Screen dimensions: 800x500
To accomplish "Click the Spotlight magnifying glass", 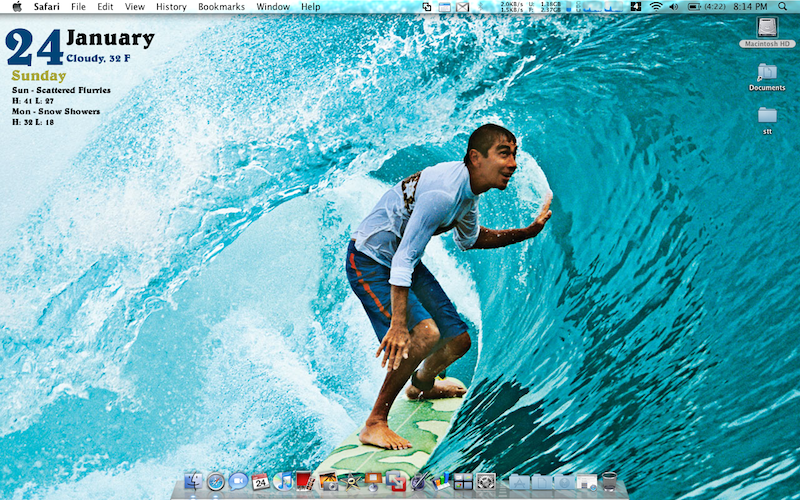I will 782,7.
